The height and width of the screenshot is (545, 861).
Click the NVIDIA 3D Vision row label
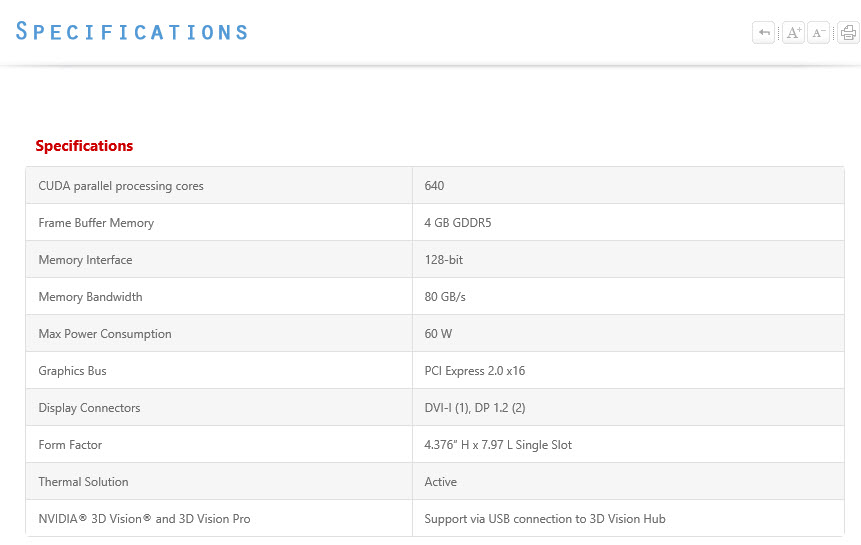tap(144, 519)
